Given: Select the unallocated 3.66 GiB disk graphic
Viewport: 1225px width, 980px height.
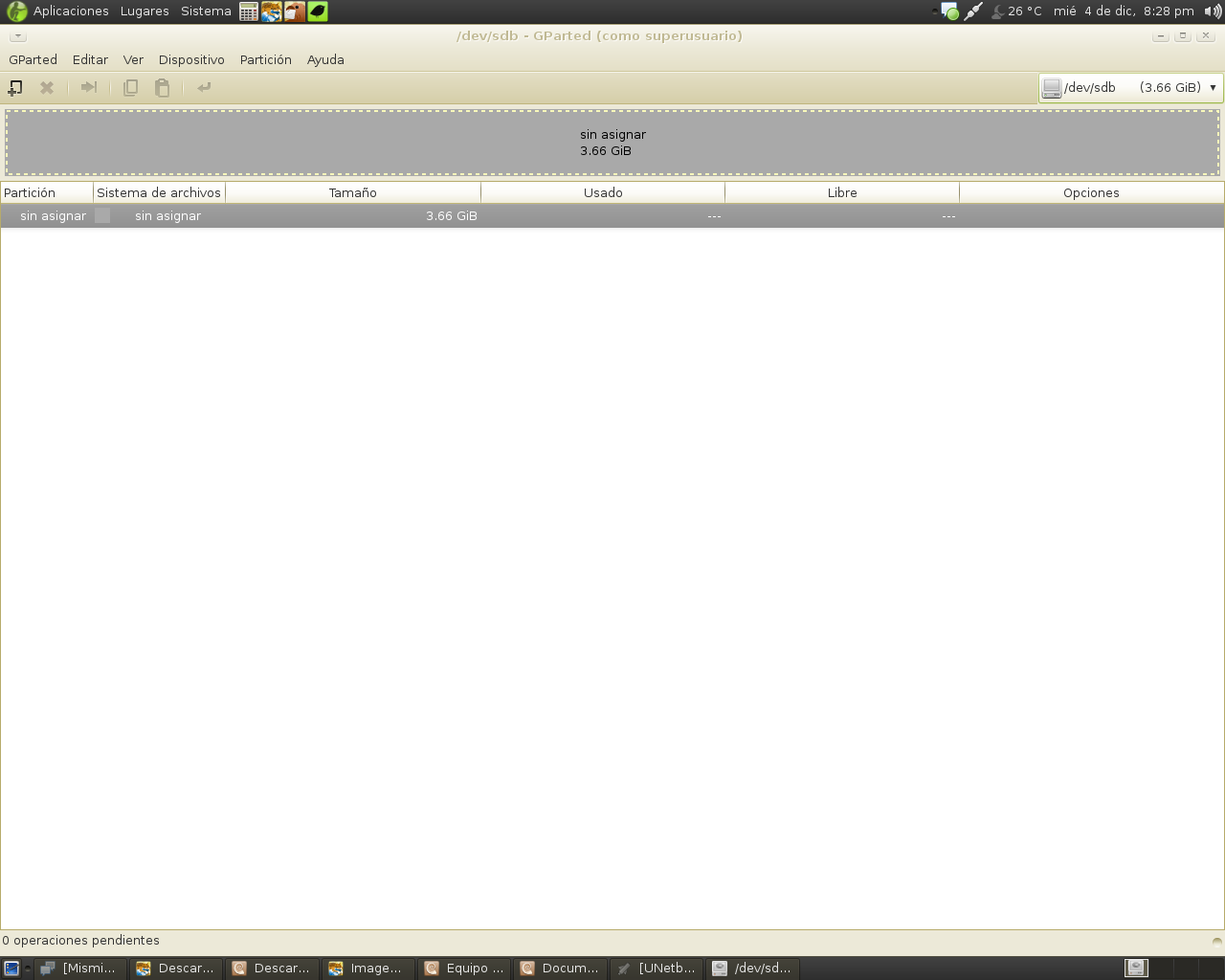Looking at the screenshot, I should (612, 143).
